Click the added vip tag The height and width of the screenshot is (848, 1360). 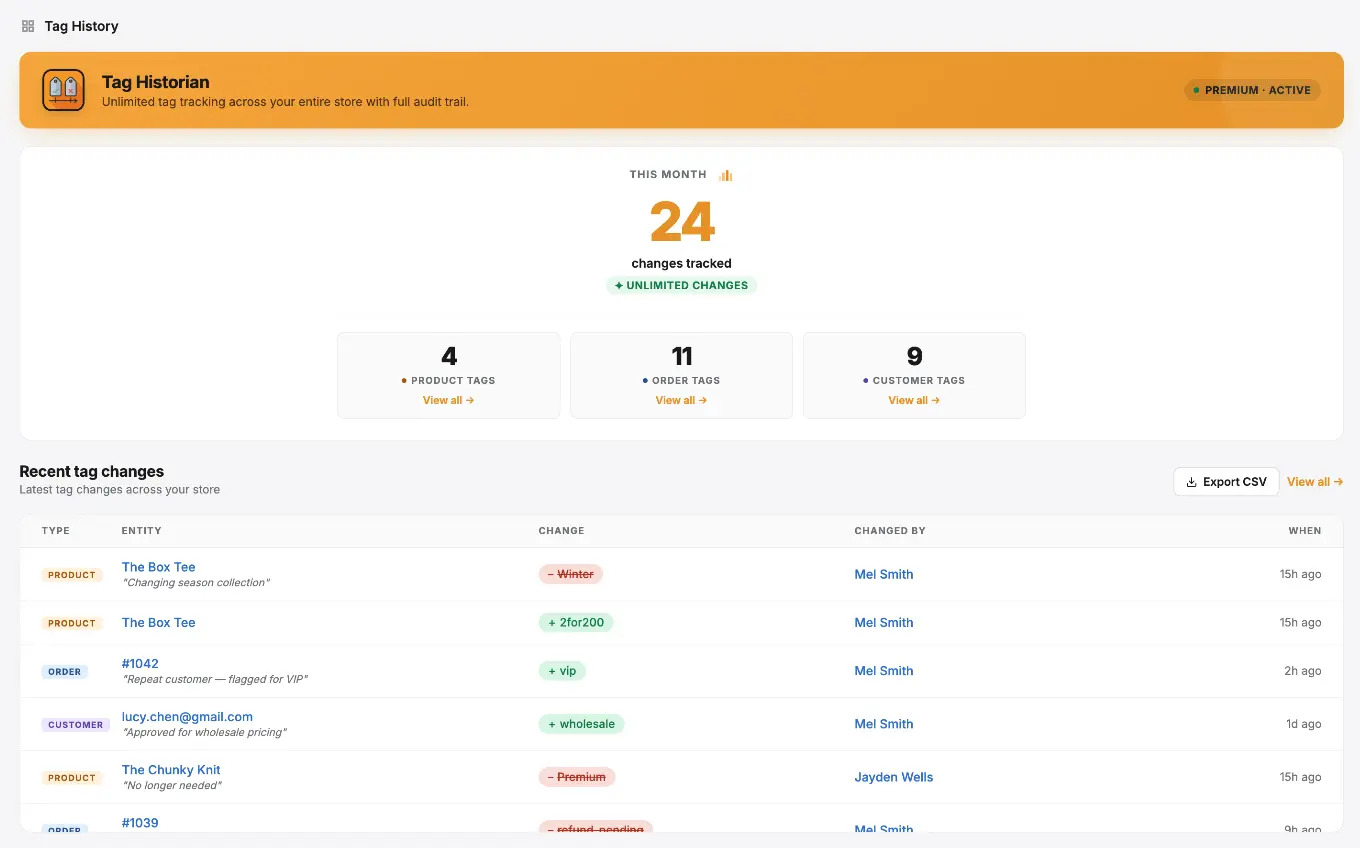562,671
